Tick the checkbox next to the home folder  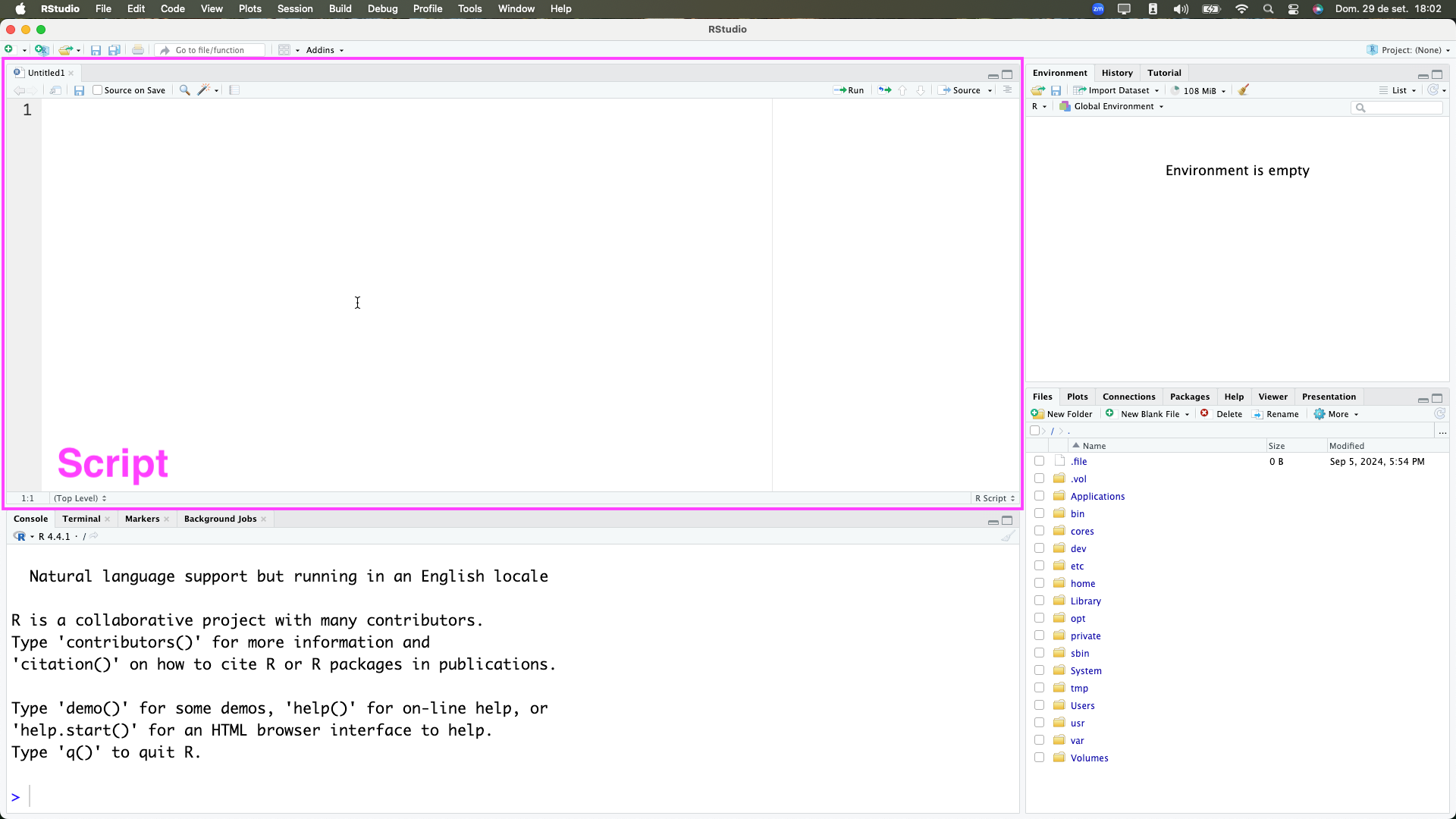pyautogui.click(x=1039, y=583)
